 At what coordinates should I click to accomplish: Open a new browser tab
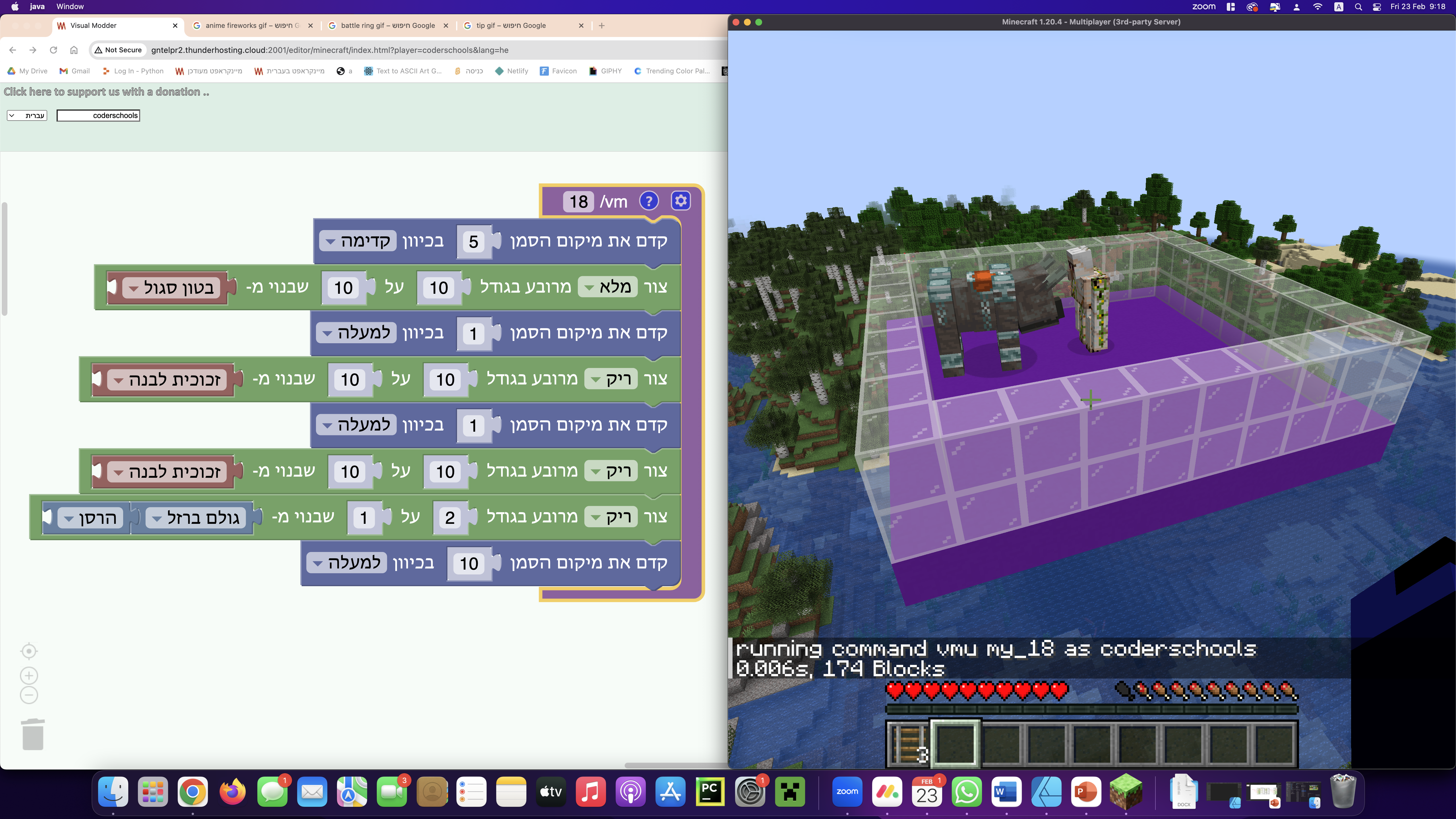[601, 25]
